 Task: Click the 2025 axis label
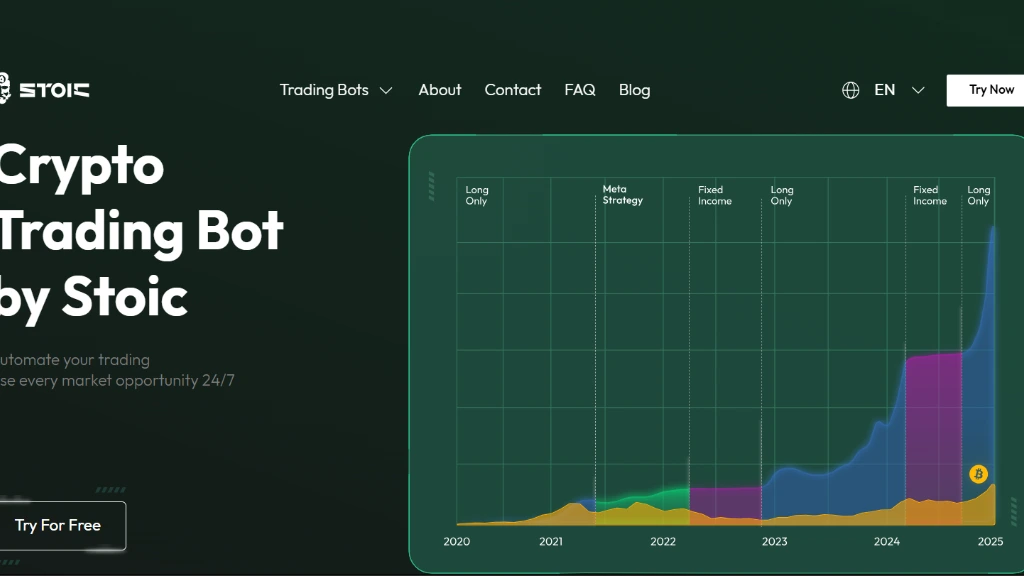(990, 541)
